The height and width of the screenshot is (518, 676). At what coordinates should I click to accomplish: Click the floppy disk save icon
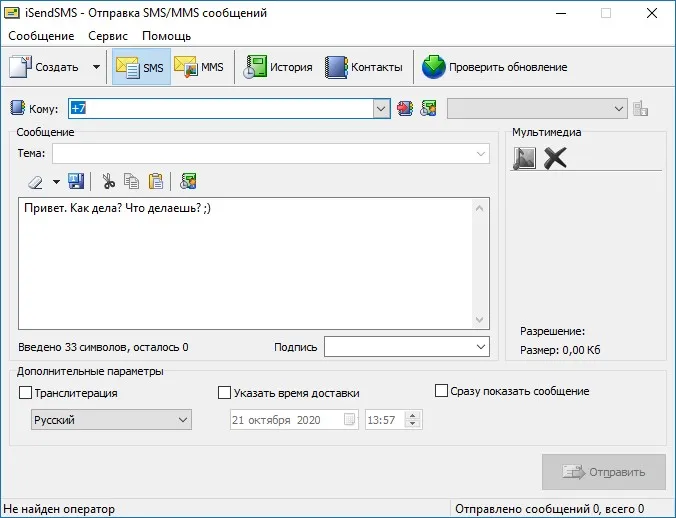(x=76, y=181)
